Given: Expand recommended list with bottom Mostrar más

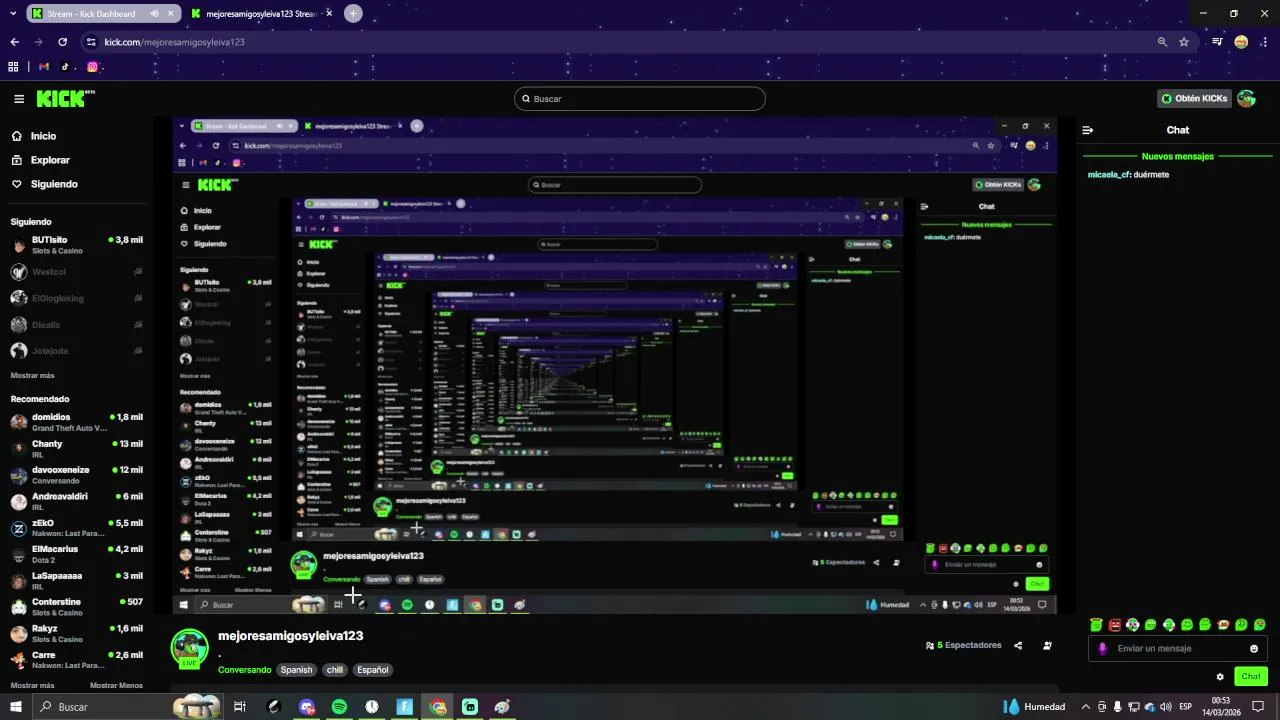Looking at the screenshot, I should [x=32, y=685].
